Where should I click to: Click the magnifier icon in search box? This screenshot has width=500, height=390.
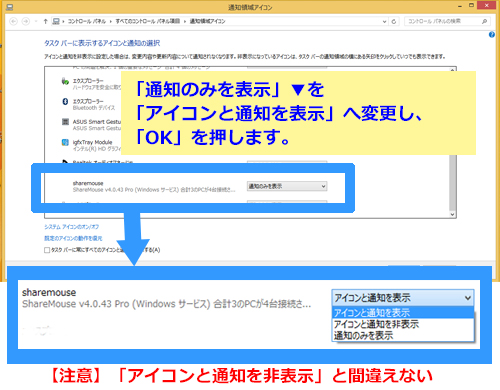click(484, 21)
